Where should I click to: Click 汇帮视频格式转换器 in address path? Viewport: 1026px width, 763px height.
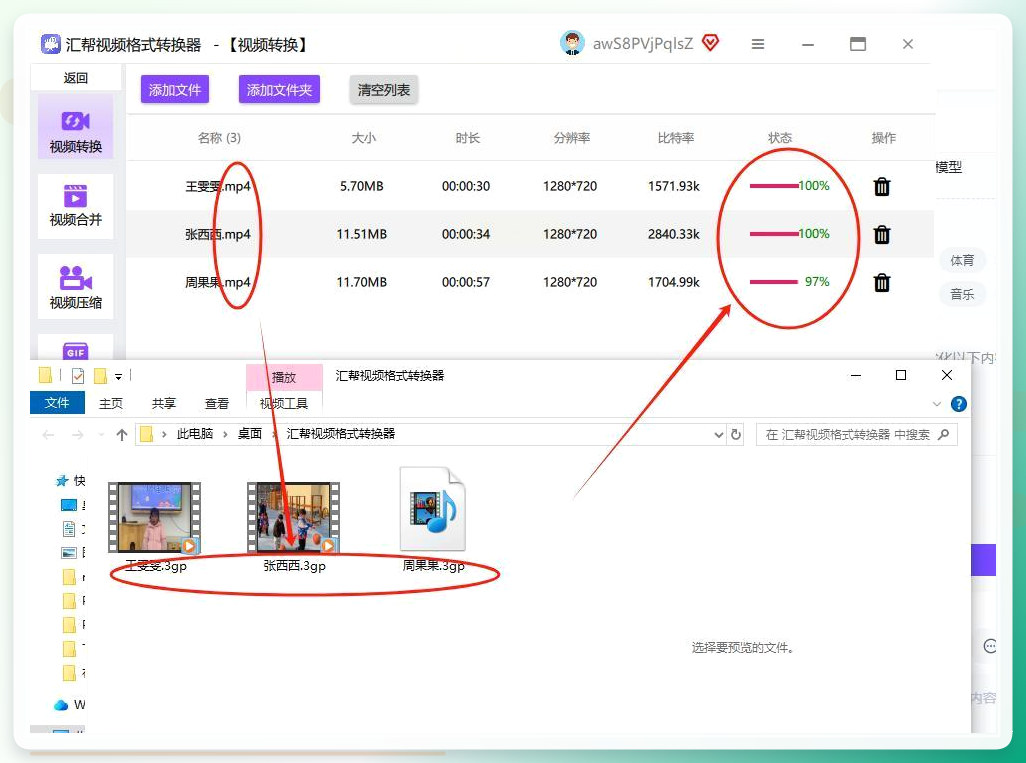341,434
